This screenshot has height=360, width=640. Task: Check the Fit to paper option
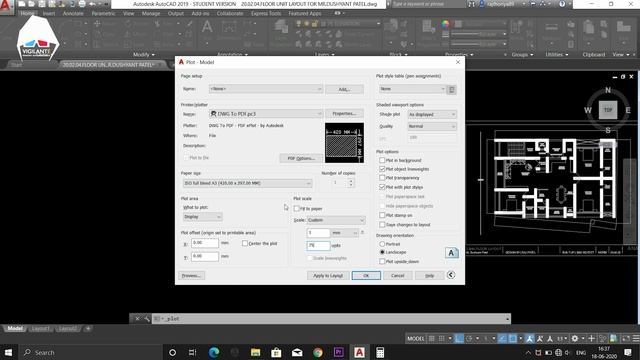(x=297, y=209)
